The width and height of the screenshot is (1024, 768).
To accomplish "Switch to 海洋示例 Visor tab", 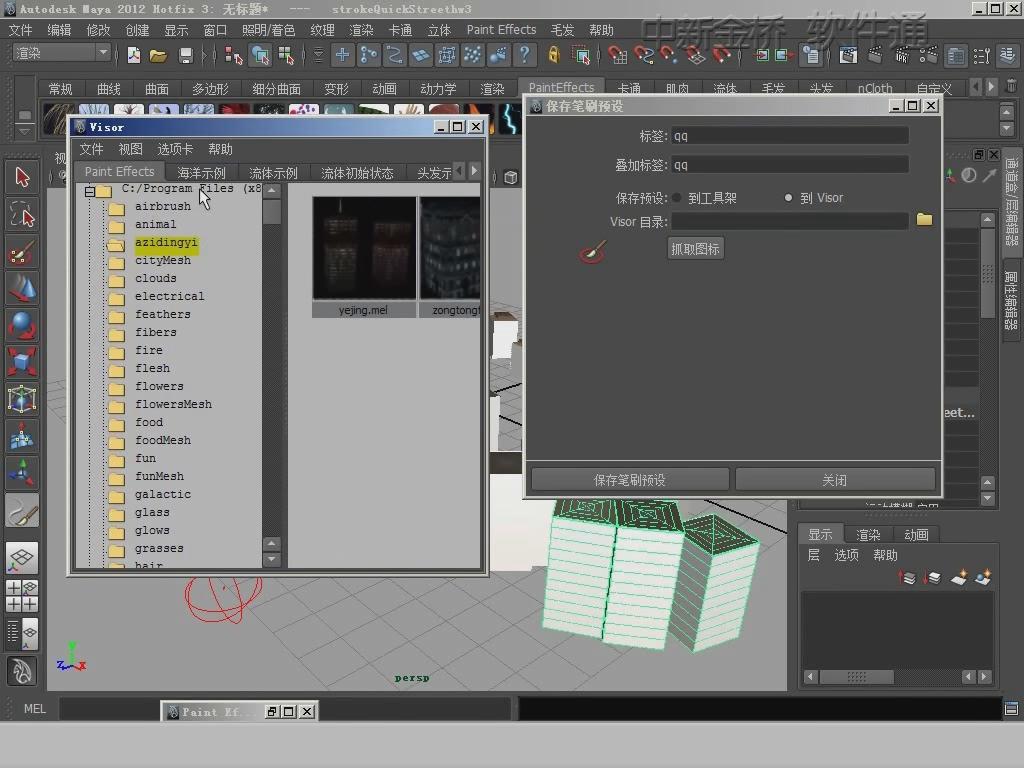I will coord(201,172).
